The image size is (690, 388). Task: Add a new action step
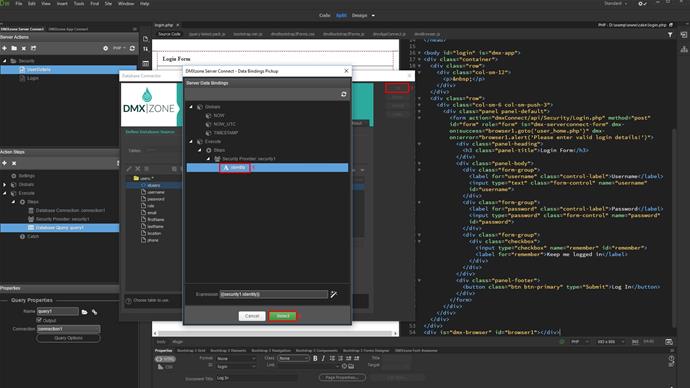click(4, 163)
